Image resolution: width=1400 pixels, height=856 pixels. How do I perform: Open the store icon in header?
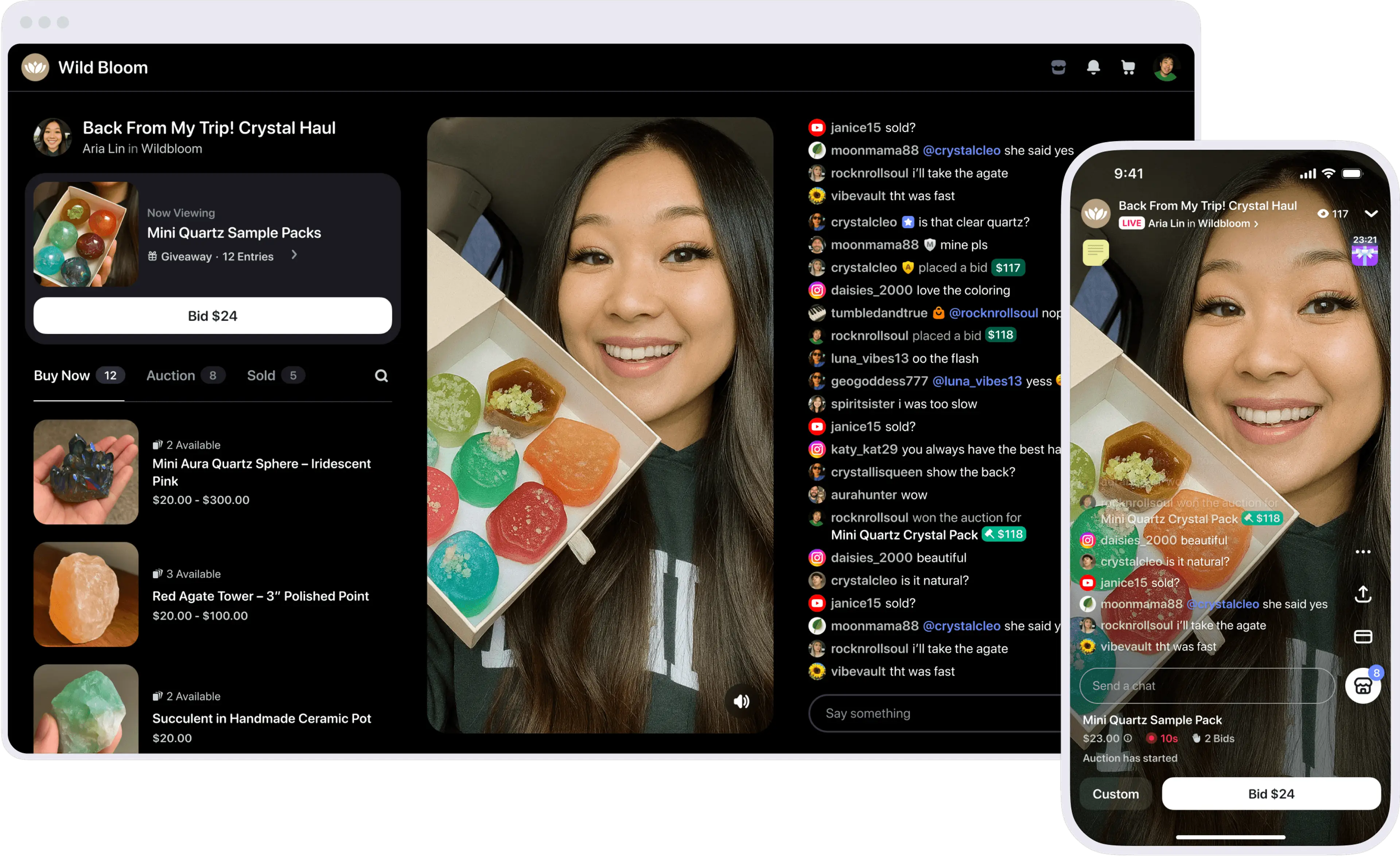click(1058, 67)
